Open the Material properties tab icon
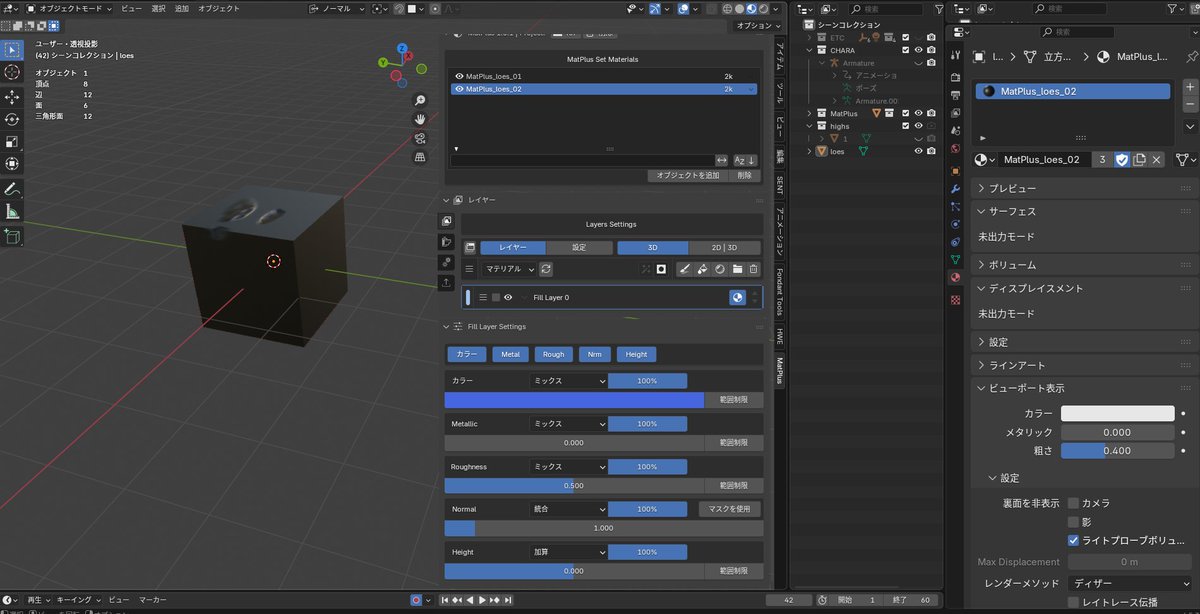Image resolution: width=1200 pixels, height=614 pixels. 955,277
